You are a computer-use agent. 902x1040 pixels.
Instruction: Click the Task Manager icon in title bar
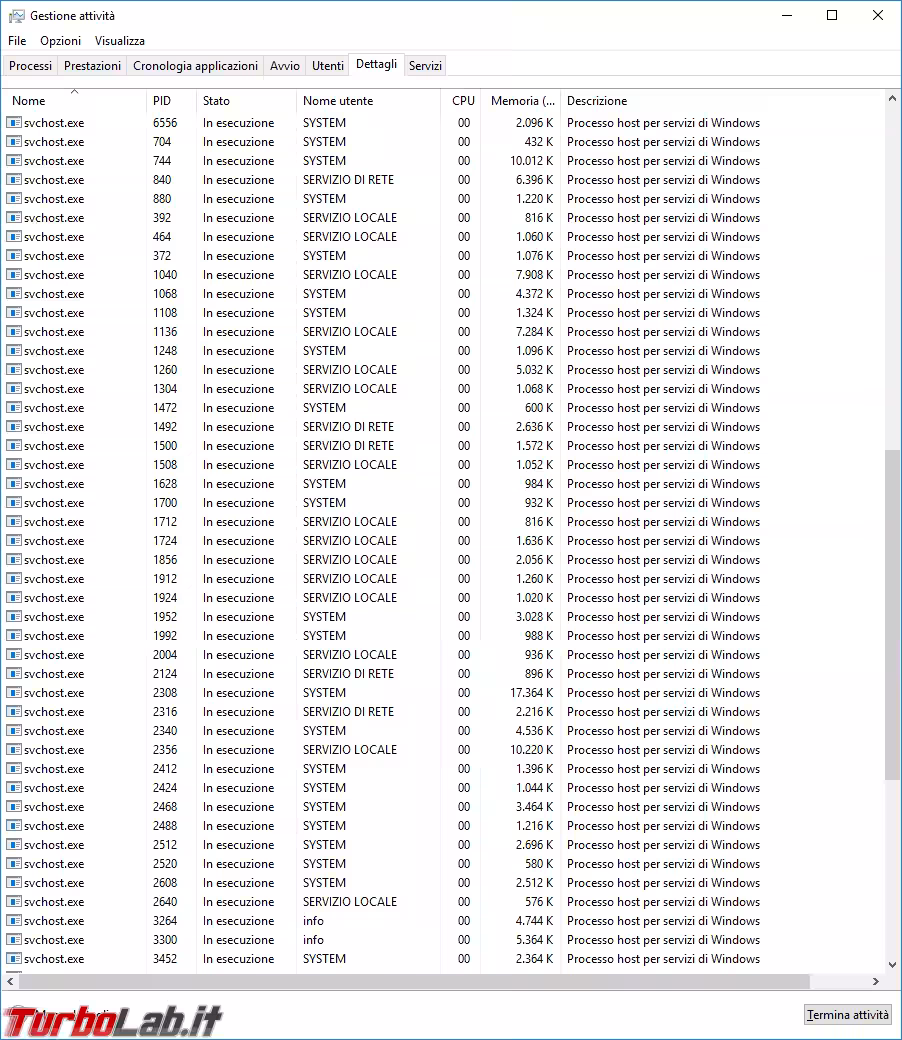pos(16,16)
